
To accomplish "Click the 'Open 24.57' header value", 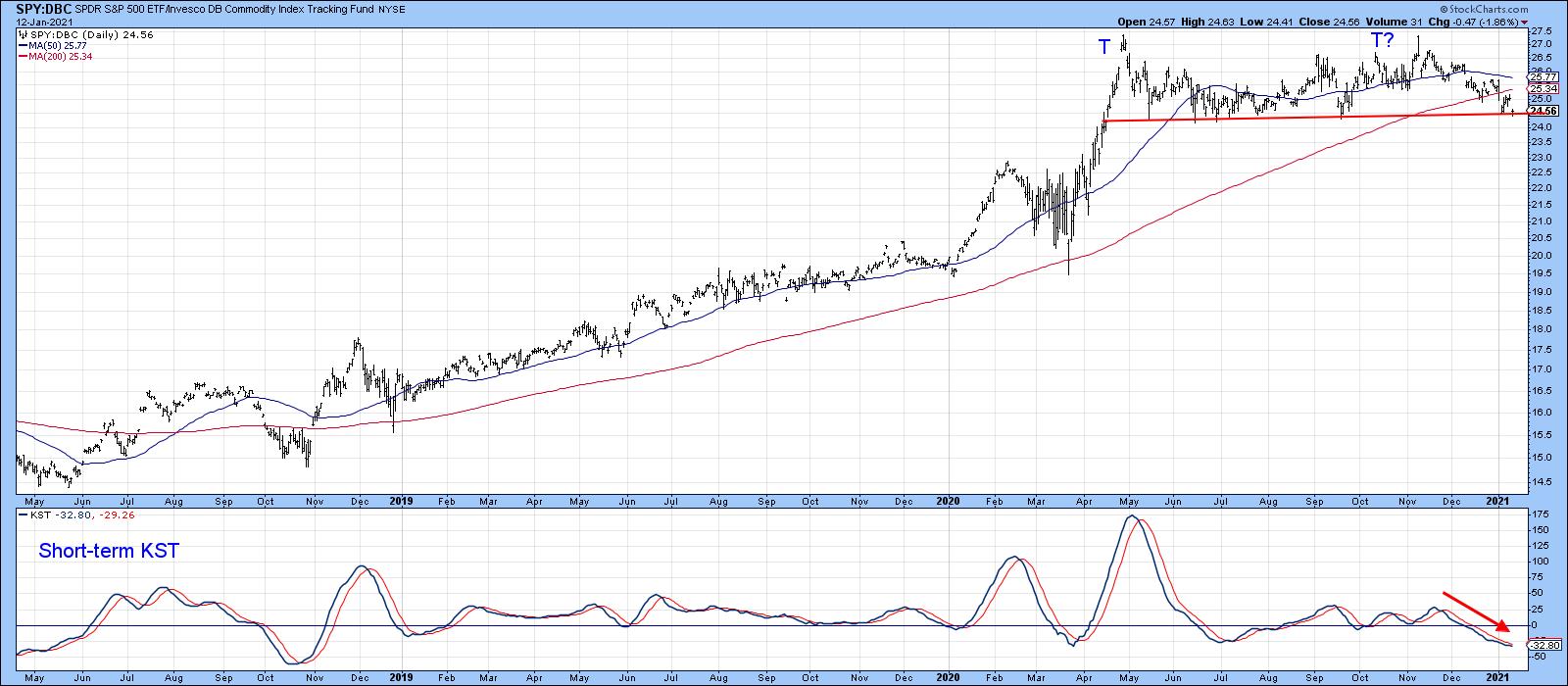I will click(1146, 22).
